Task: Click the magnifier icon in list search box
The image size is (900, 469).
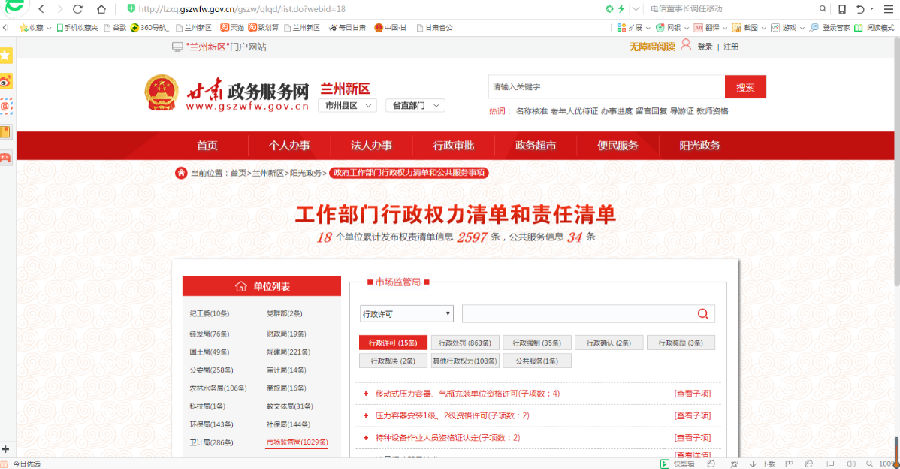Action: click(x=704, y=313)
